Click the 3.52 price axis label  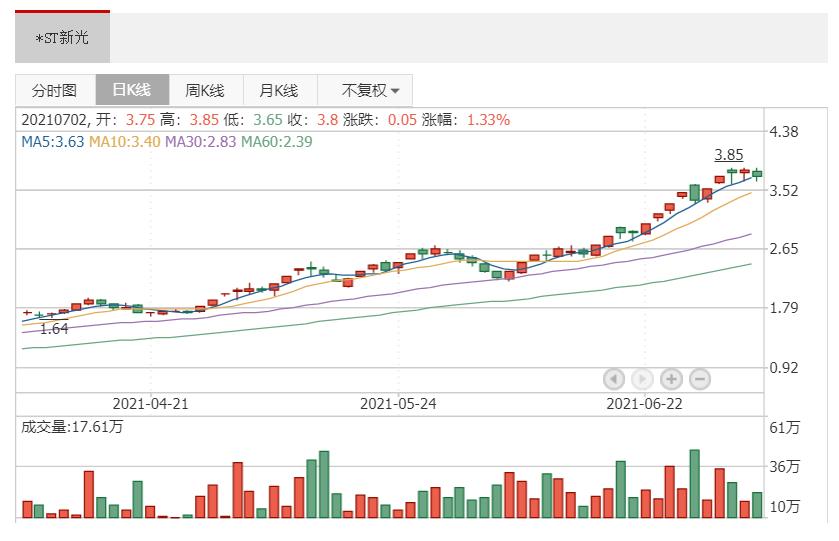(x=783, y=191)
